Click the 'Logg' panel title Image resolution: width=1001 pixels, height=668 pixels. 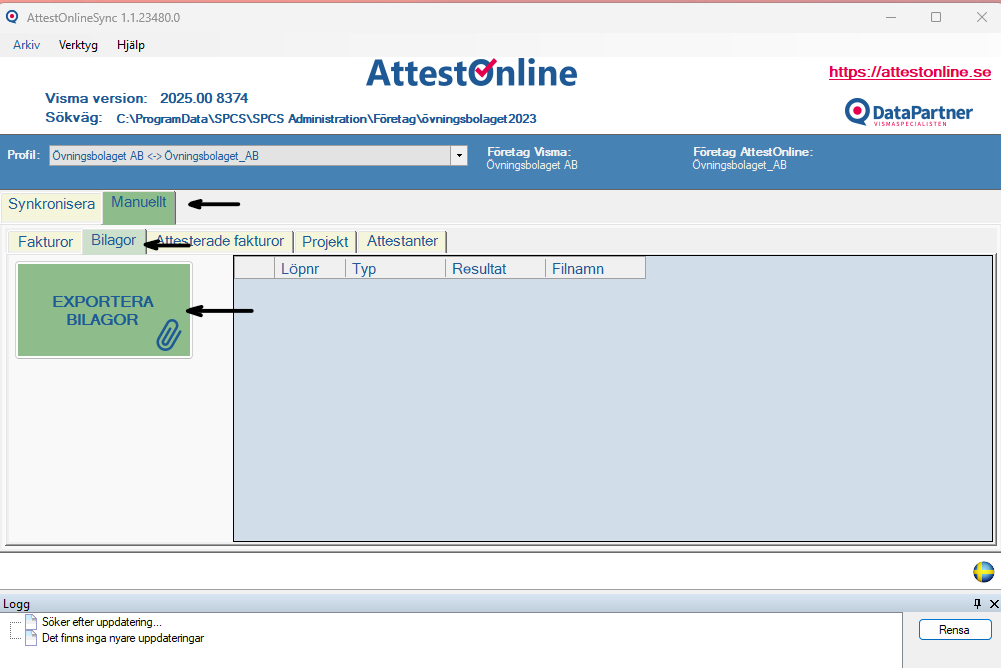pyautogui.click(x=17, y=603)
